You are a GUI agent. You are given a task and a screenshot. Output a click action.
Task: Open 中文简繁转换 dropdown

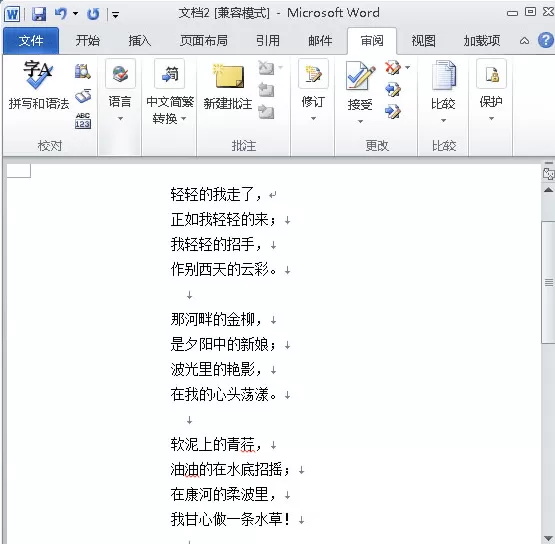click(x=170, y=92)
